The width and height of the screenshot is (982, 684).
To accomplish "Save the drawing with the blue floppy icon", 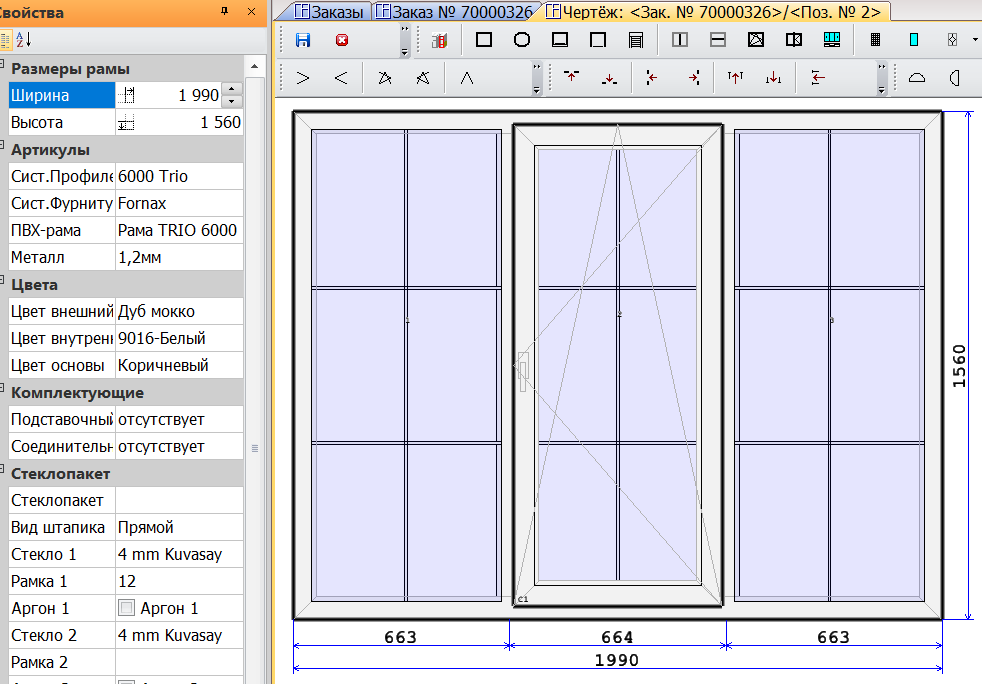I will [303, 40].
